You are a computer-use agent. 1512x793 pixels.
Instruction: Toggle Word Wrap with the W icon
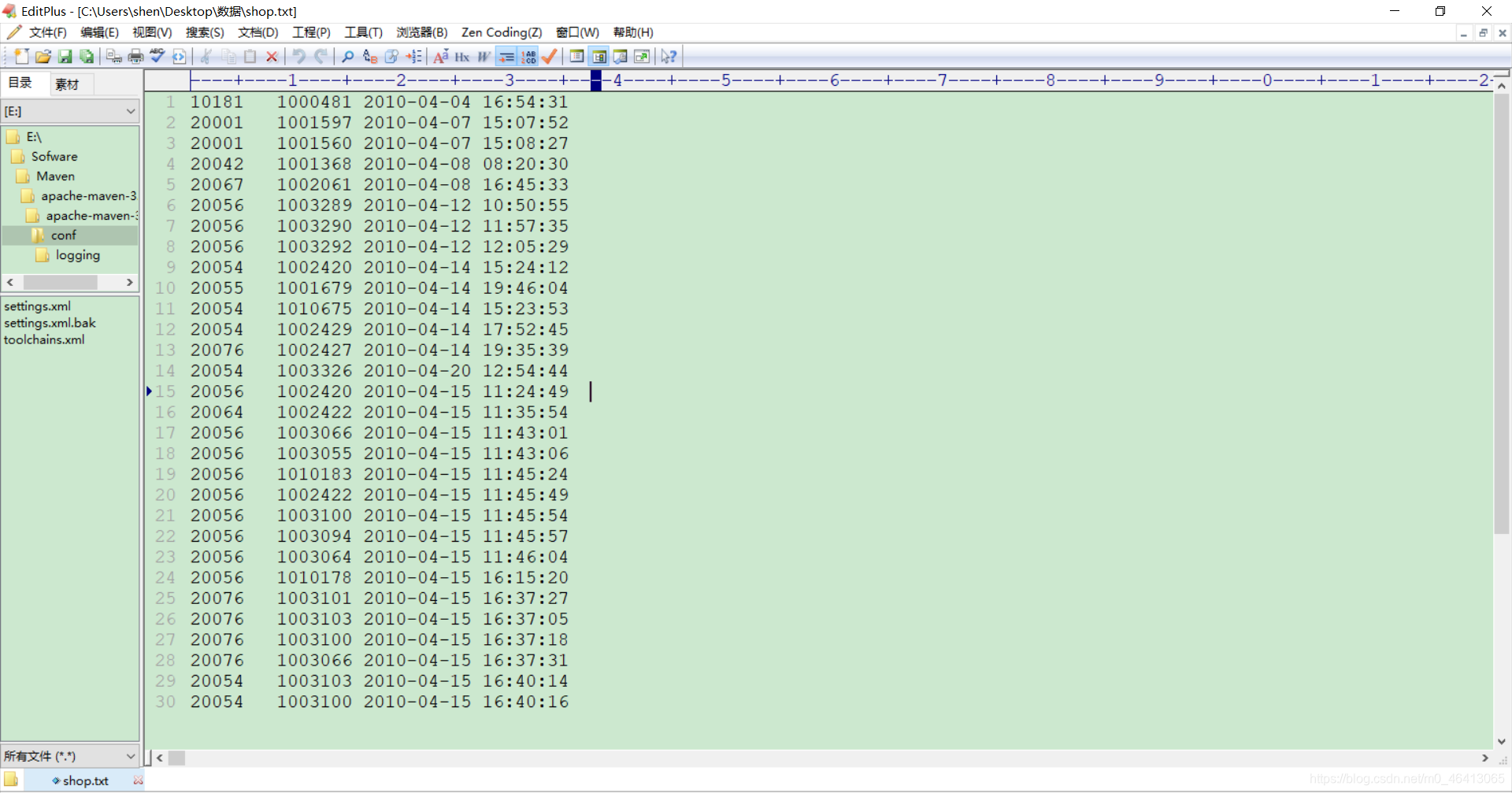(484, 57)
